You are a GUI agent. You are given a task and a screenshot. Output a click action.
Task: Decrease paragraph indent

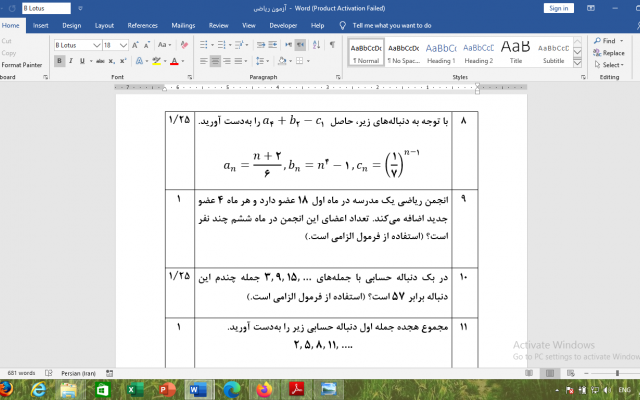tap(261, 44)
